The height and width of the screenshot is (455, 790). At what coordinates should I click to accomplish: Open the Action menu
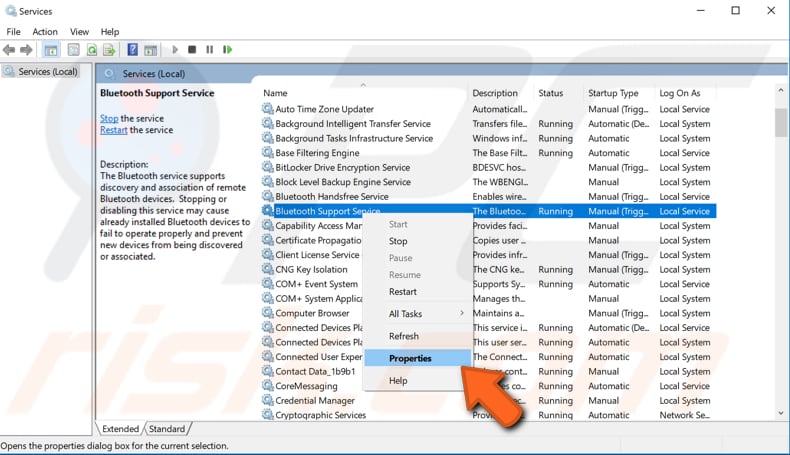pyautogui.click(x=45, y=32)
